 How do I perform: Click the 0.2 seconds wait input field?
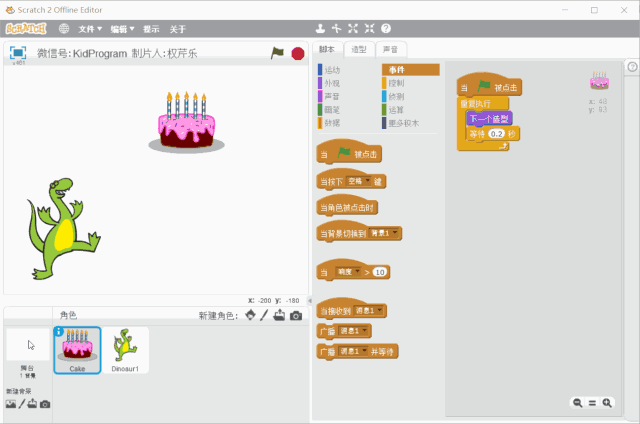[495, 133]
